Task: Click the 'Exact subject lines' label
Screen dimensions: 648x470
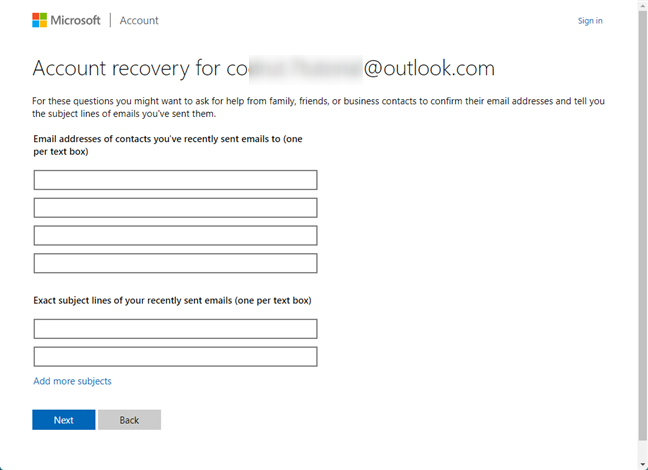Action: (172, 301)
